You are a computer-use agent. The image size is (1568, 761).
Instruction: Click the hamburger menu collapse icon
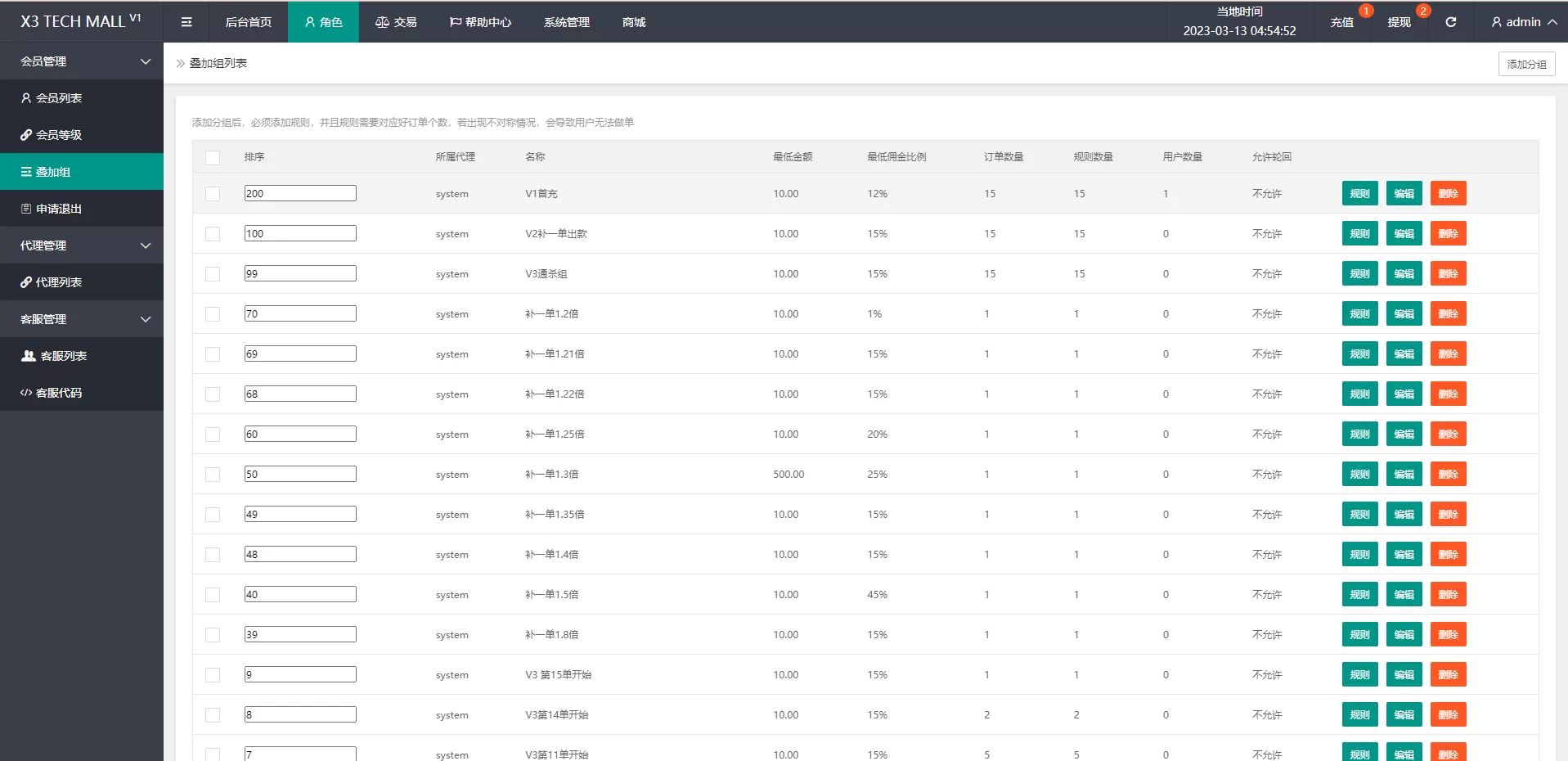[186, 22]
